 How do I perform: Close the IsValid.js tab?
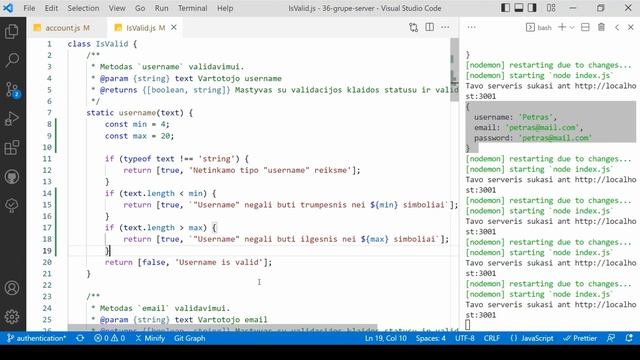point(174,27)
